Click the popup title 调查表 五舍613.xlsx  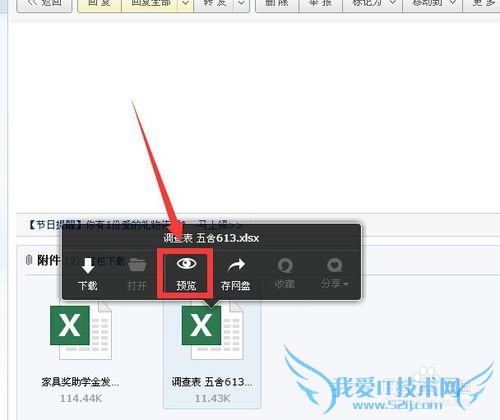point(211,238)
